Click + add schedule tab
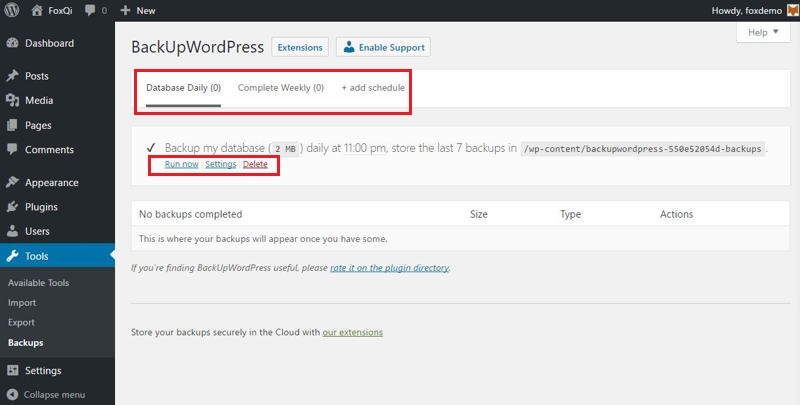 click(373, 88)
